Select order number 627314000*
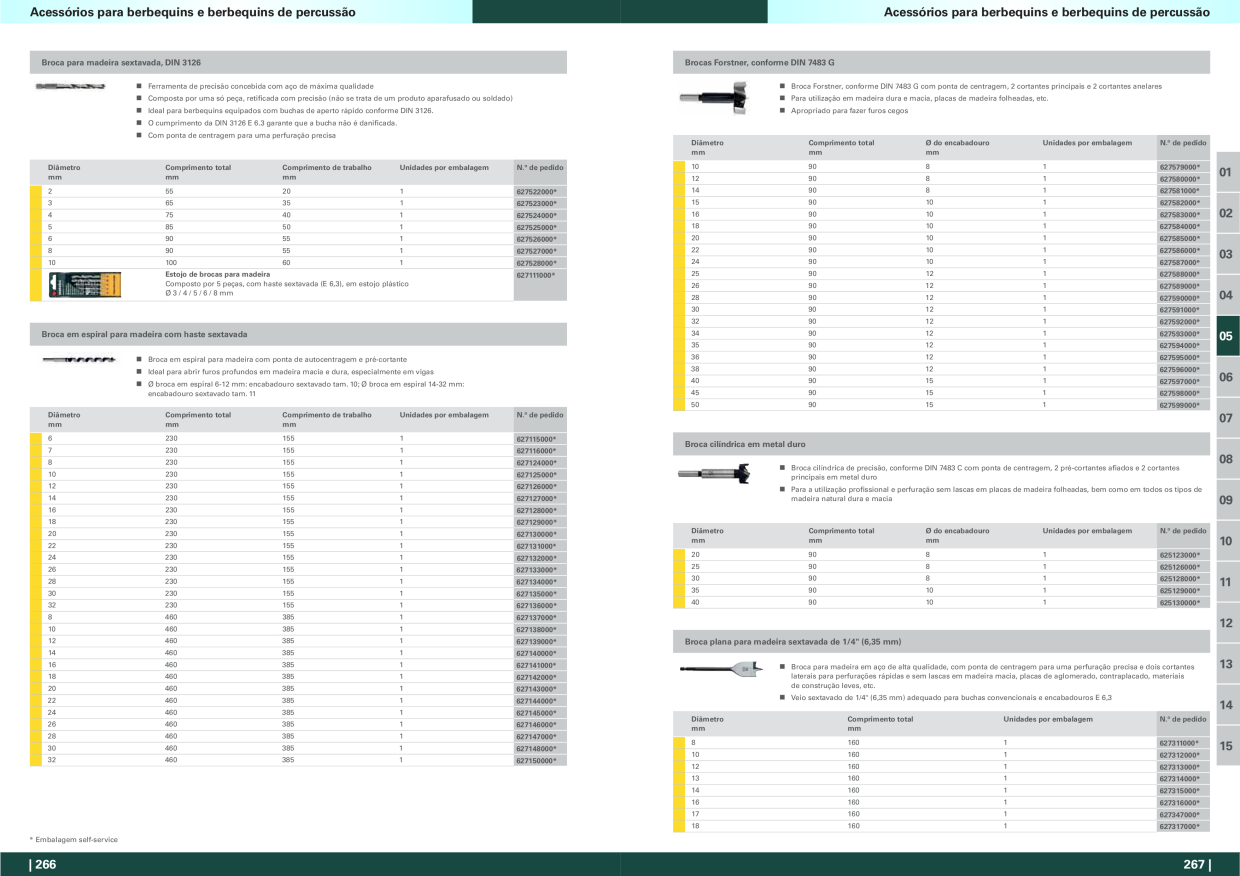This screenshot has width=1240, height=876. (1180, 779)
